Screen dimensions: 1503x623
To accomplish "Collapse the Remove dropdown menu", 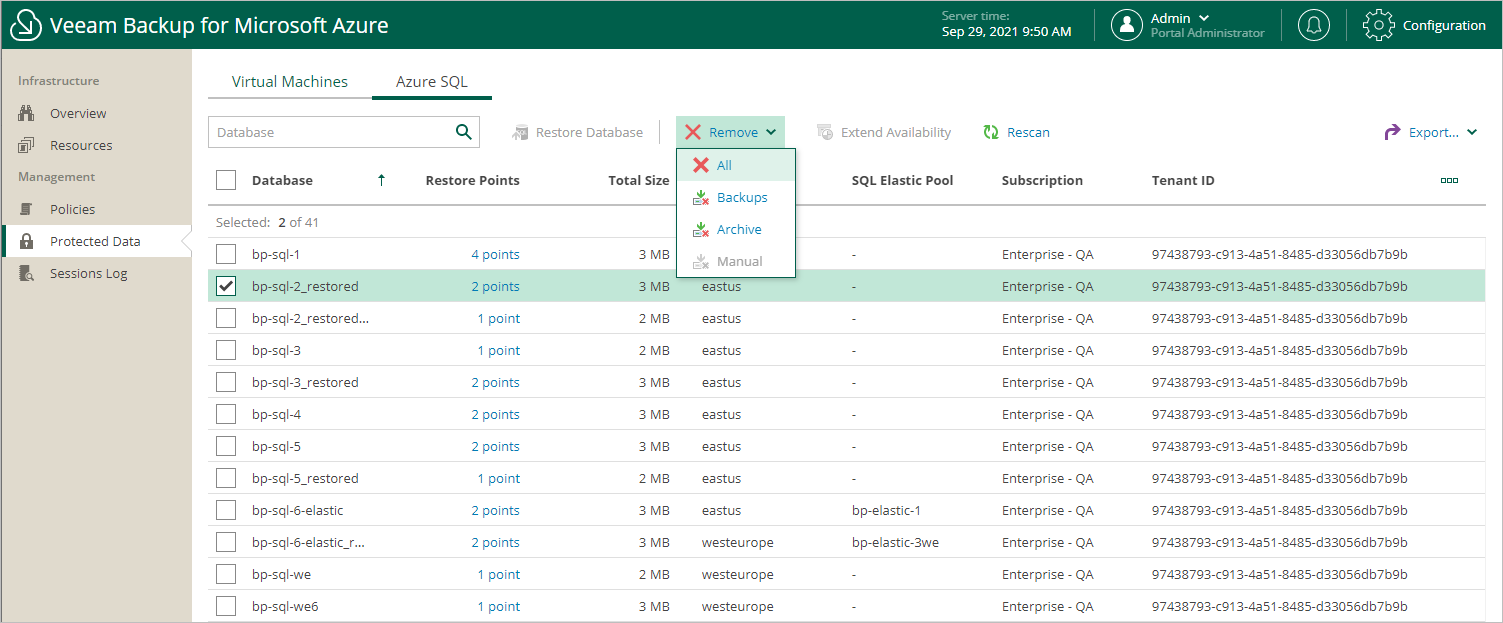I will [730, 132].
